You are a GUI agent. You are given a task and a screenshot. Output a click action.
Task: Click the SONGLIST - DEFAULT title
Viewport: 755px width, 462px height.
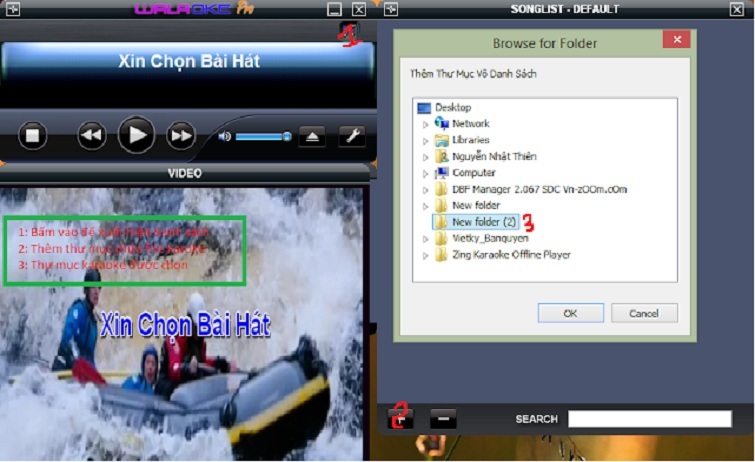pos(565,9)
